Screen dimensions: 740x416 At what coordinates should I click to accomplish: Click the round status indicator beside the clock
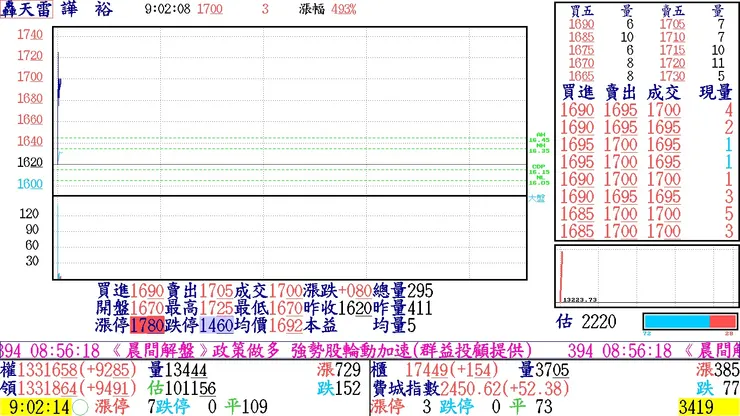pos(80,407)
